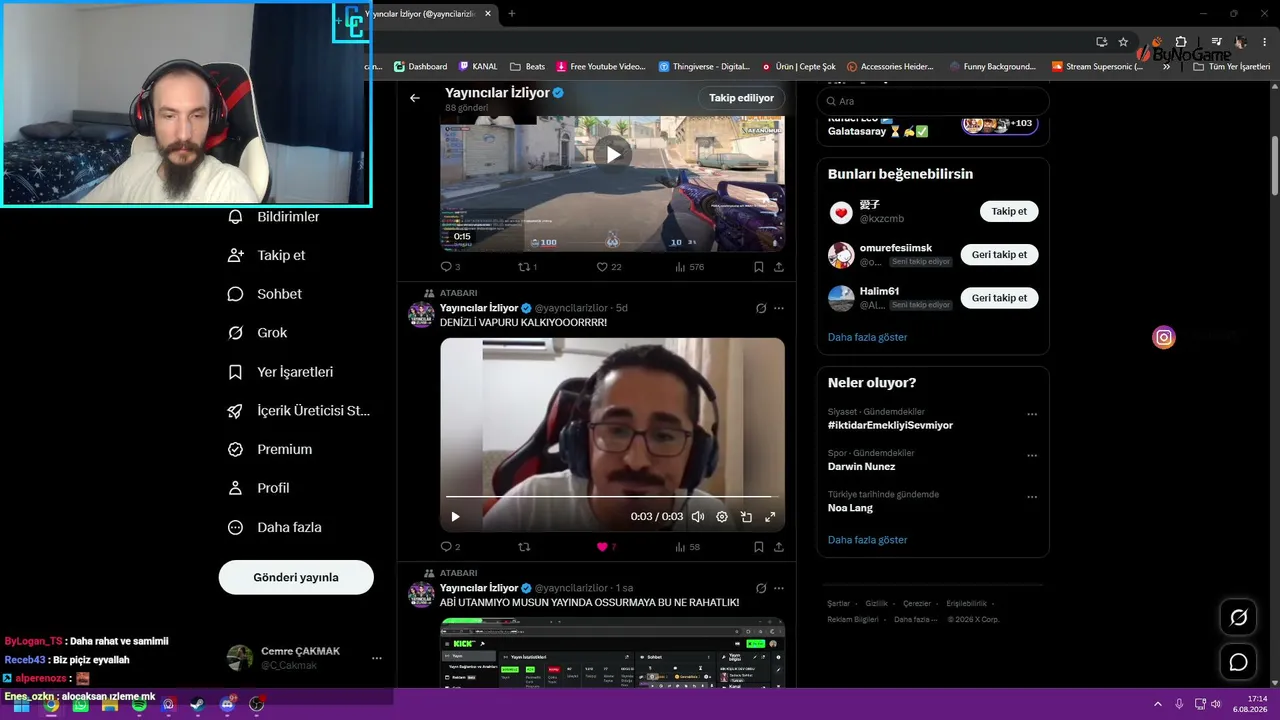
Task: Make the DENİZLİ video fullscreen
Action: pos(770,517)
